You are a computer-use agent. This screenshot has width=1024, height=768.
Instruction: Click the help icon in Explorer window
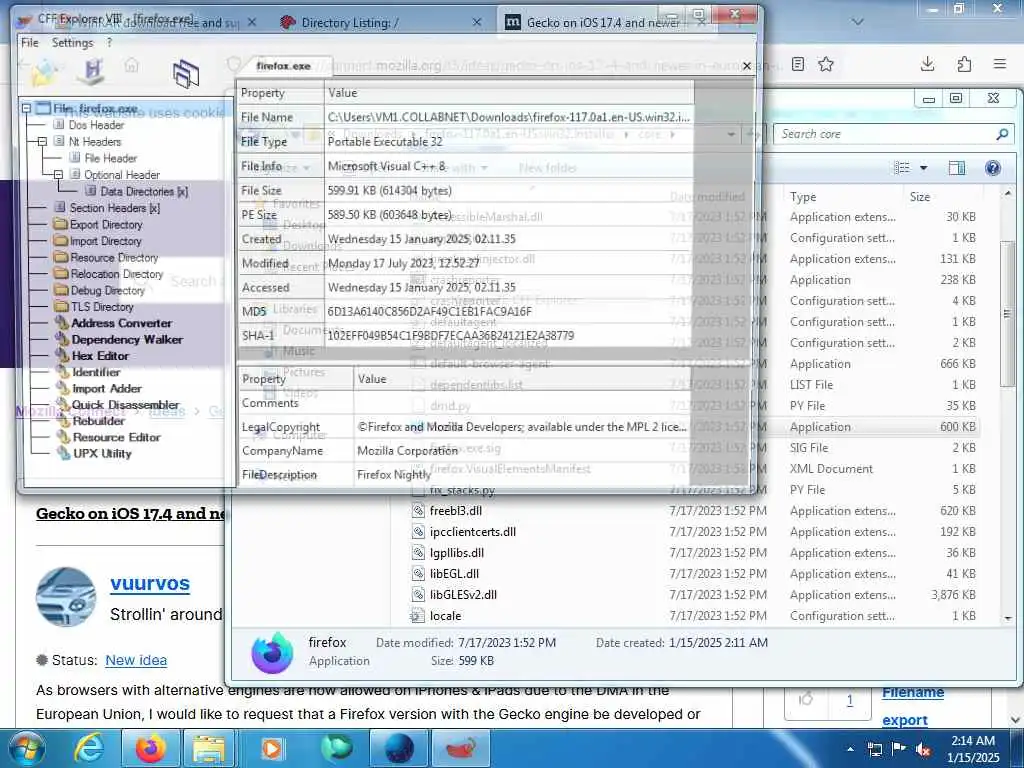pos(993,168)
